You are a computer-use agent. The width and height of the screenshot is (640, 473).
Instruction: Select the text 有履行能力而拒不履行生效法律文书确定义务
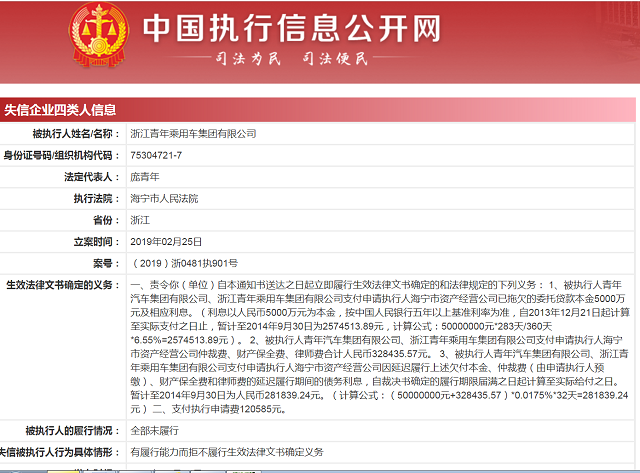point(227,452)
